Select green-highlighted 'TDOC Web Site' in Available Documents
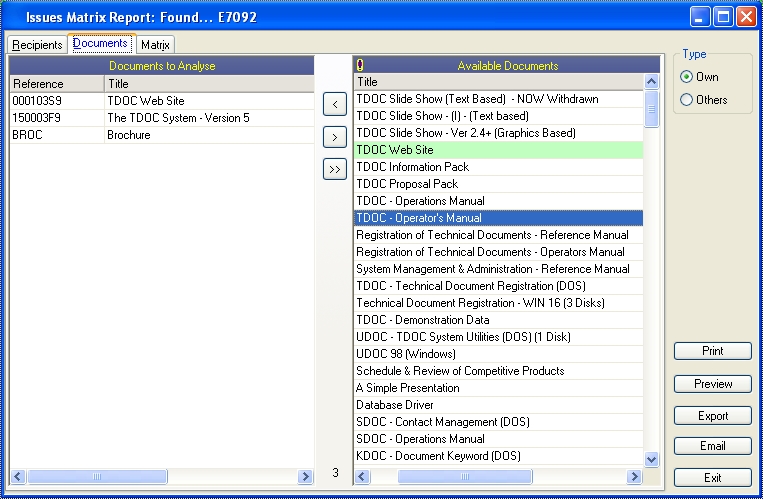 tap(499, 150)
